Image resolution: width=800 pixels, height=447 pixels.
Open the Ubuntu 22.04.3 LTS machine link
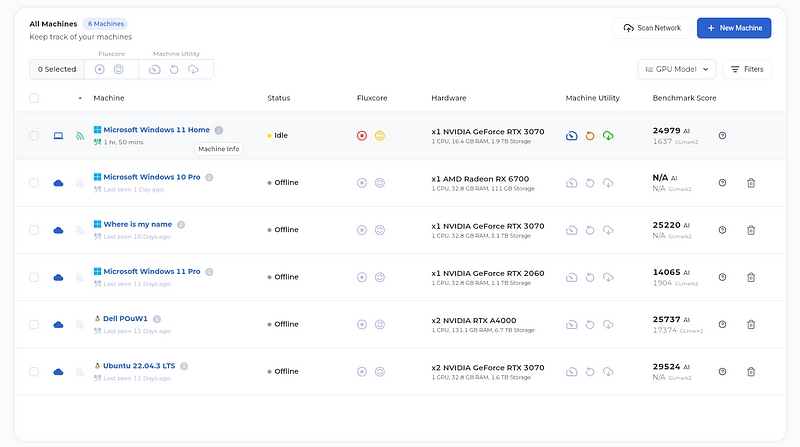(x=139, y=366)
